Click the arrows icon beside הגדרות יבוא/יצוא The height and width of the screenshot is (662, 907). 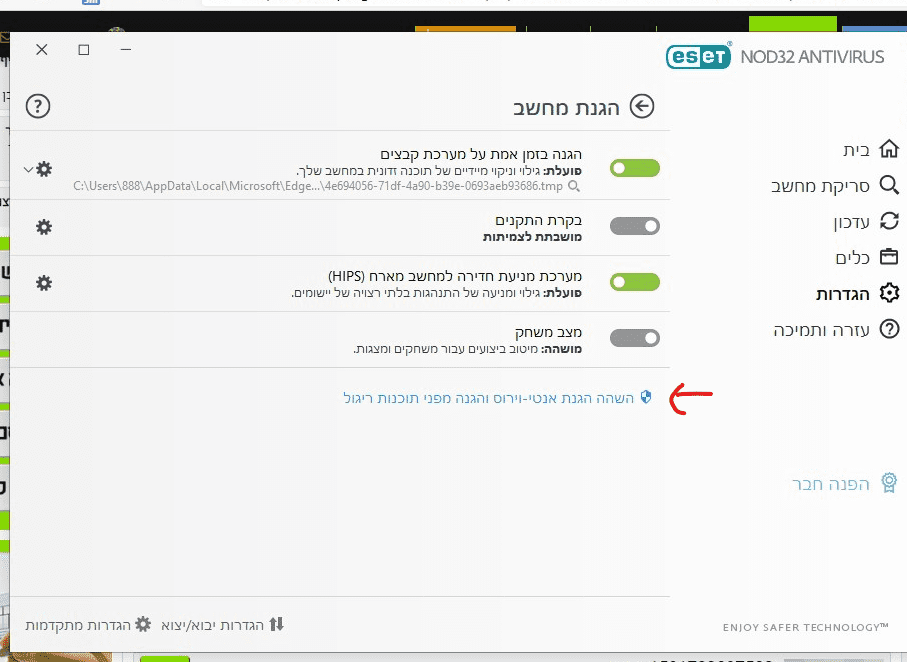(276, 624)
